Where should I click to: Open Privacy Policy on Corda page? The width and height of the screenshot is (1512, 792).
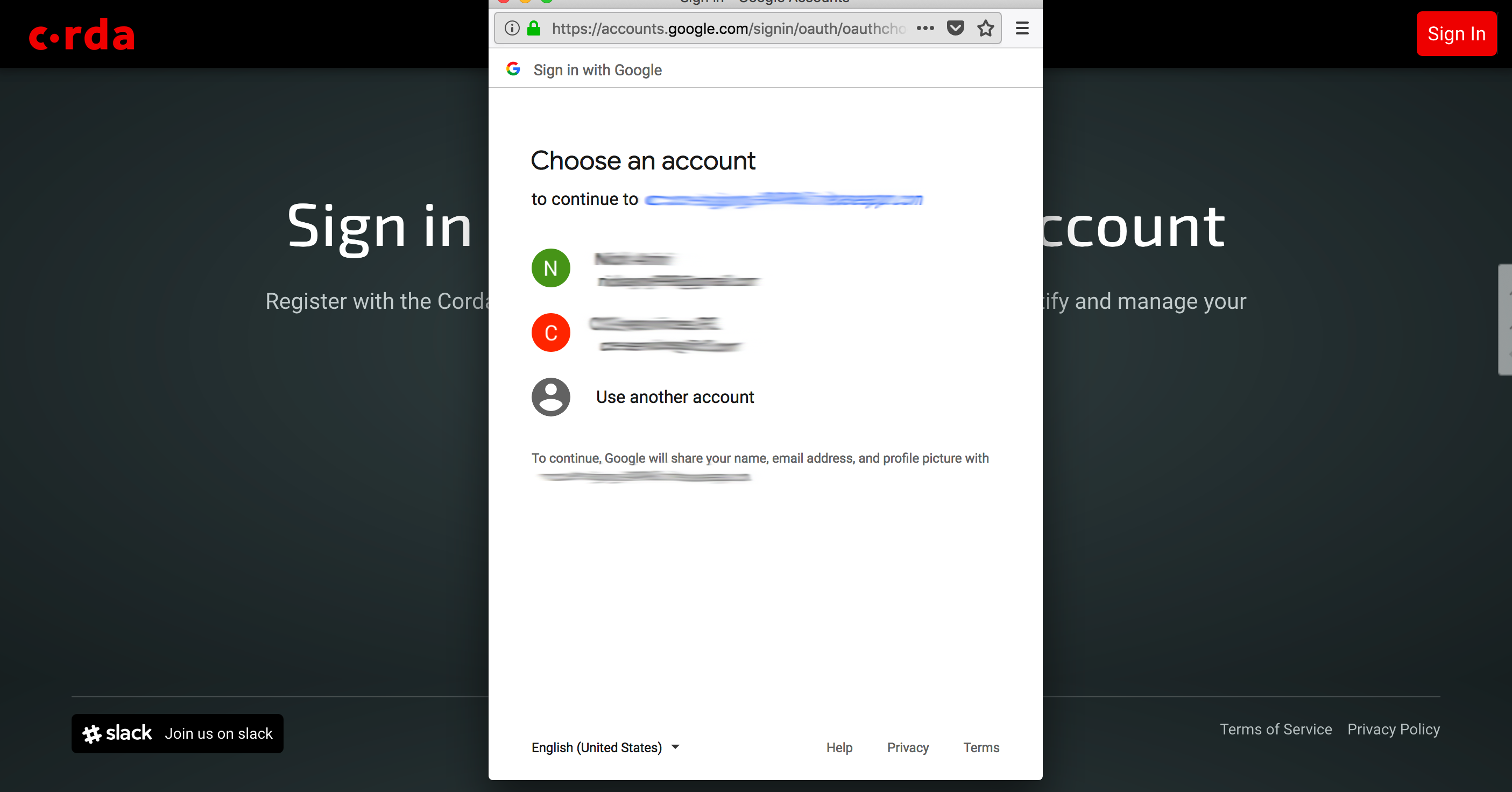[1394, 729]
